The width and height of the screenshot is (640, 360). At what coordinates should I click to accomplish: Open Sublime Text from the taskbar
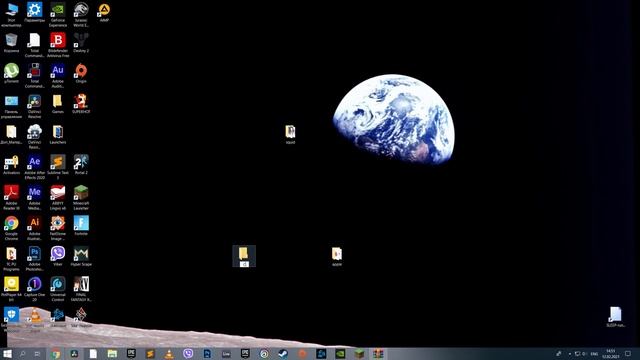coord(150,354)
